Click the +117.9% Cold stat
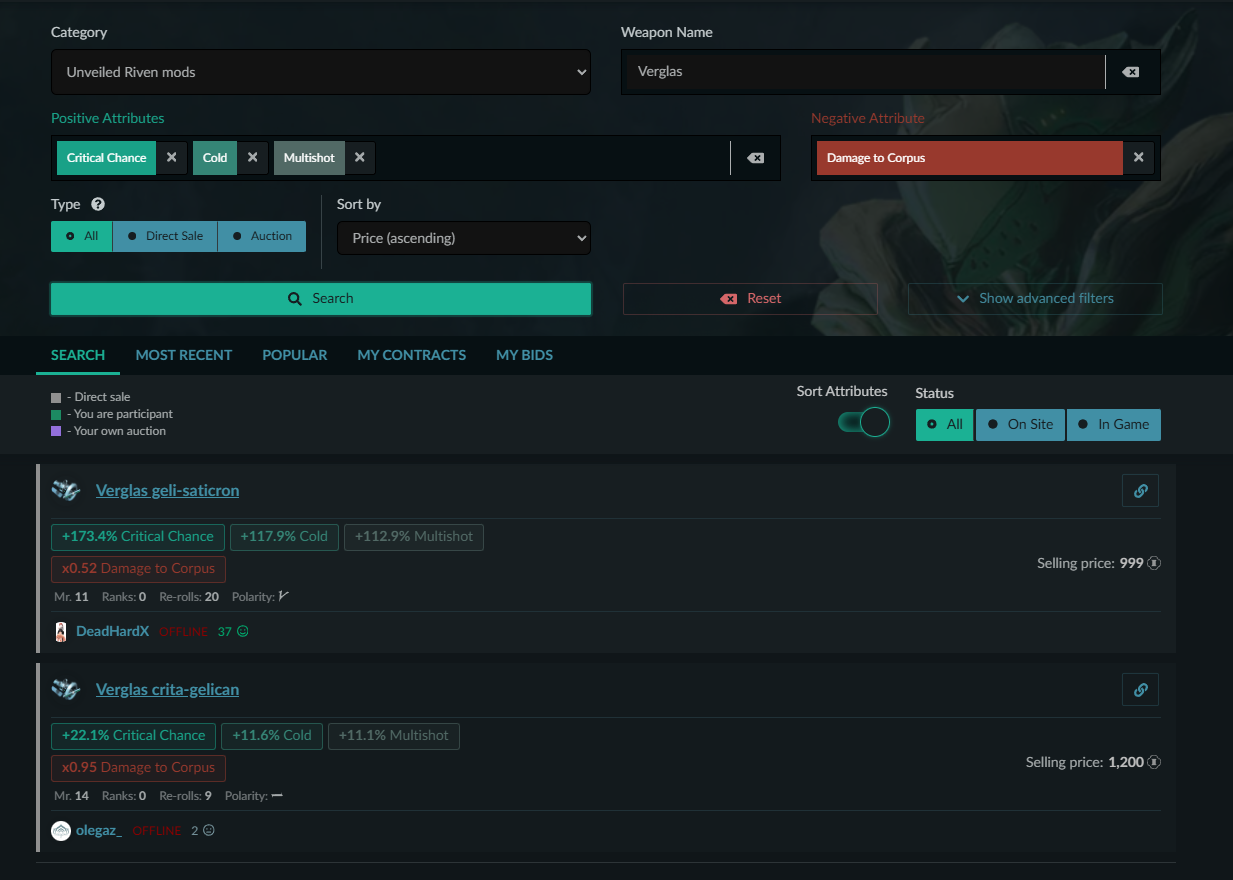Screen dimensions: 1233x880 [285, 537]
